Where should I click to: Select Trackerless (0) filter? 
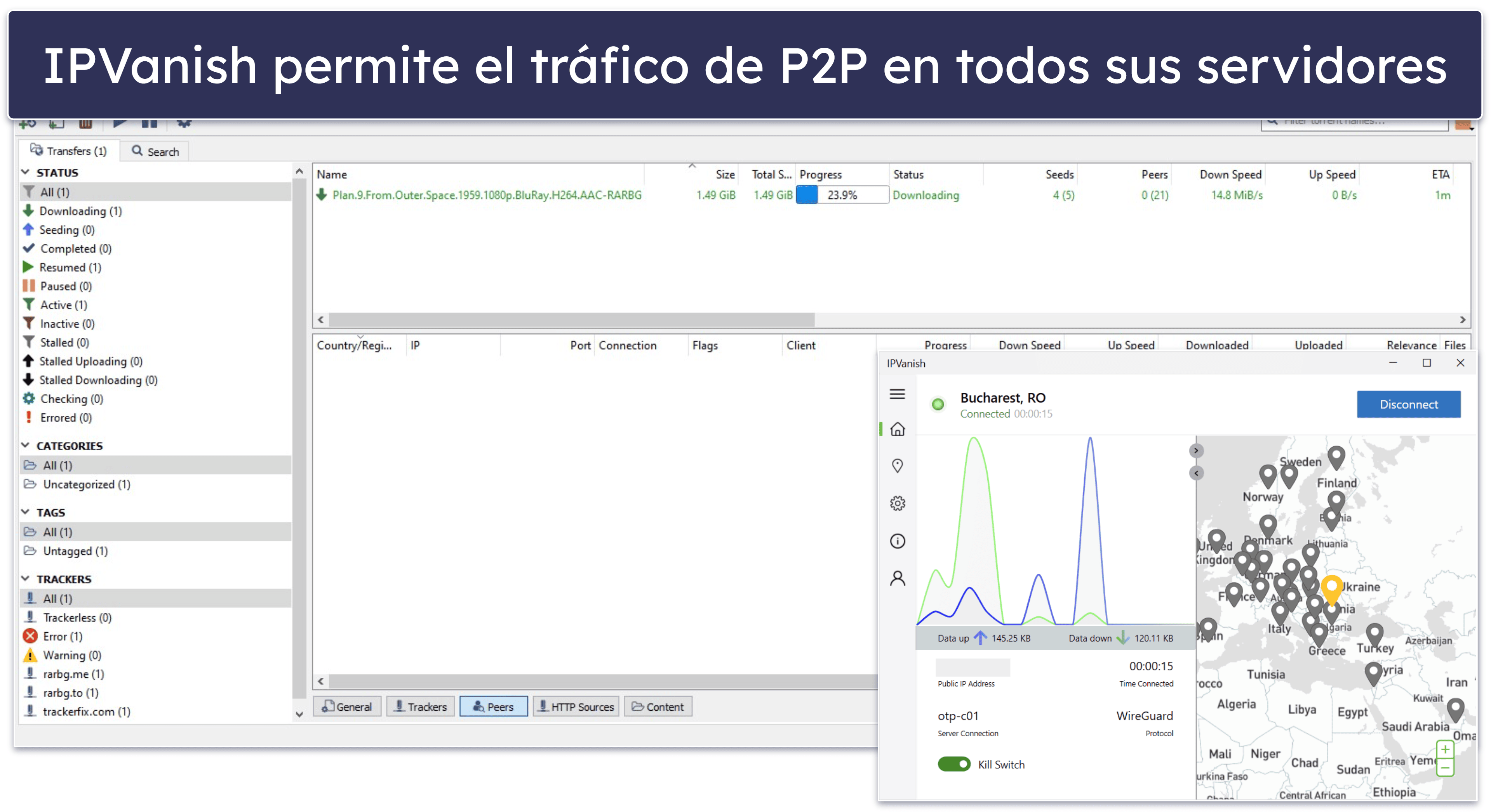(x=155, y=618)
